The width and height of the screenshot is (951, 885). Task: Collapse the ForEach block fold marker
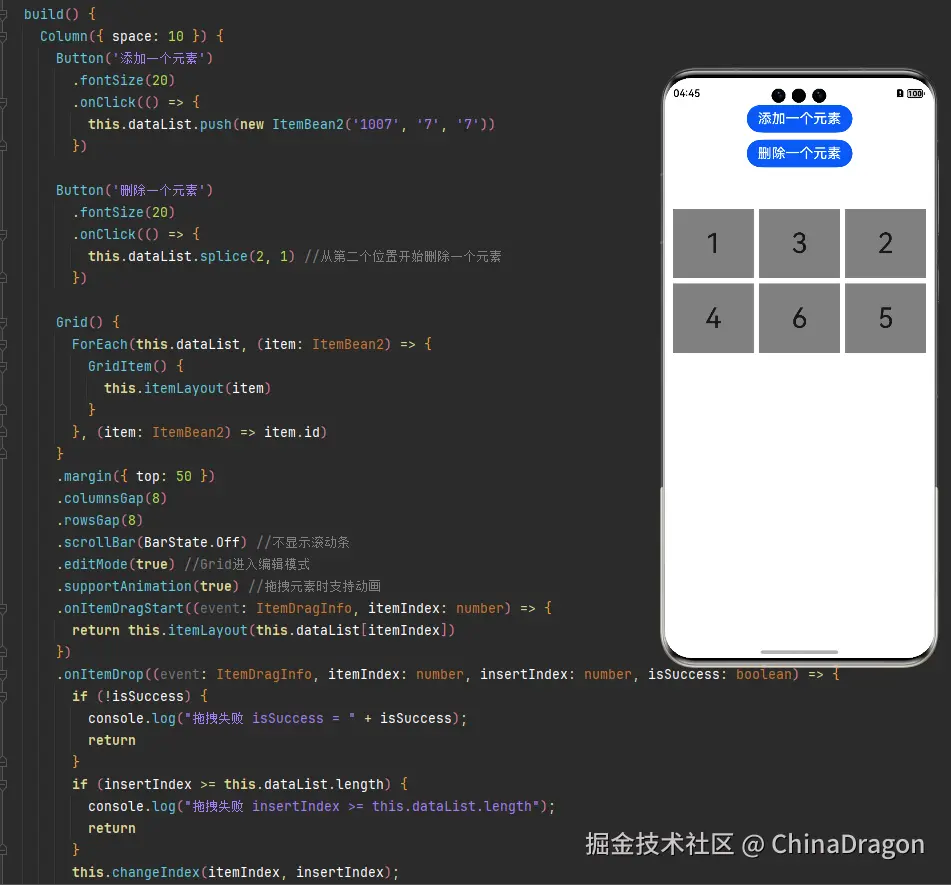pyautogui.click(x=3, y=345)
